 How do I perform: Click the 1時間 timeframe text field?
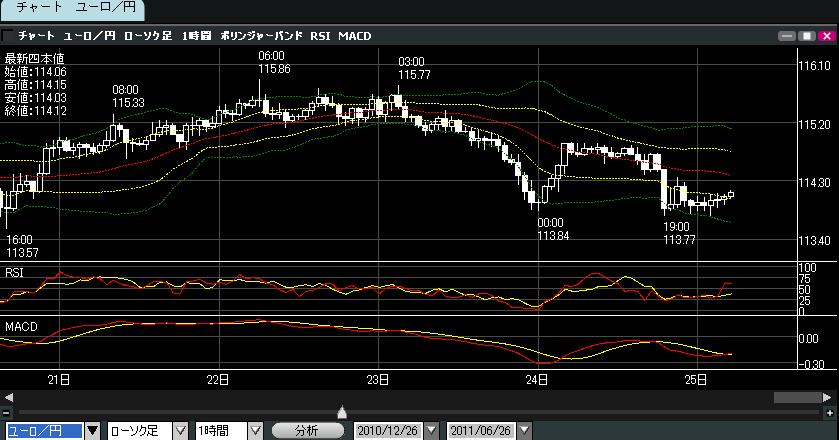221,430
